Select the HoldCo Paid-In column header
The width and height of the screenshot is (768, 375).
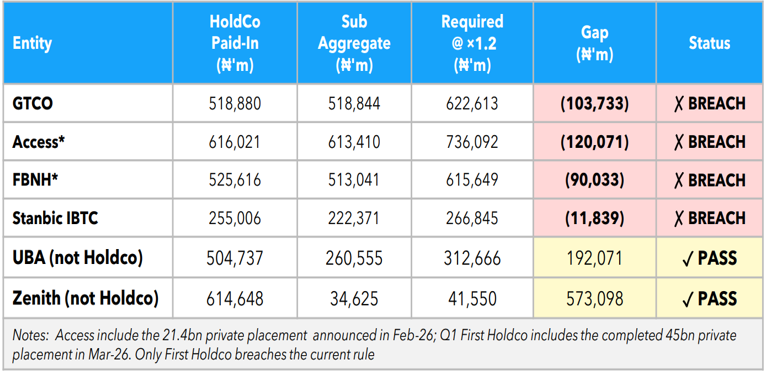tap(235, 43)
